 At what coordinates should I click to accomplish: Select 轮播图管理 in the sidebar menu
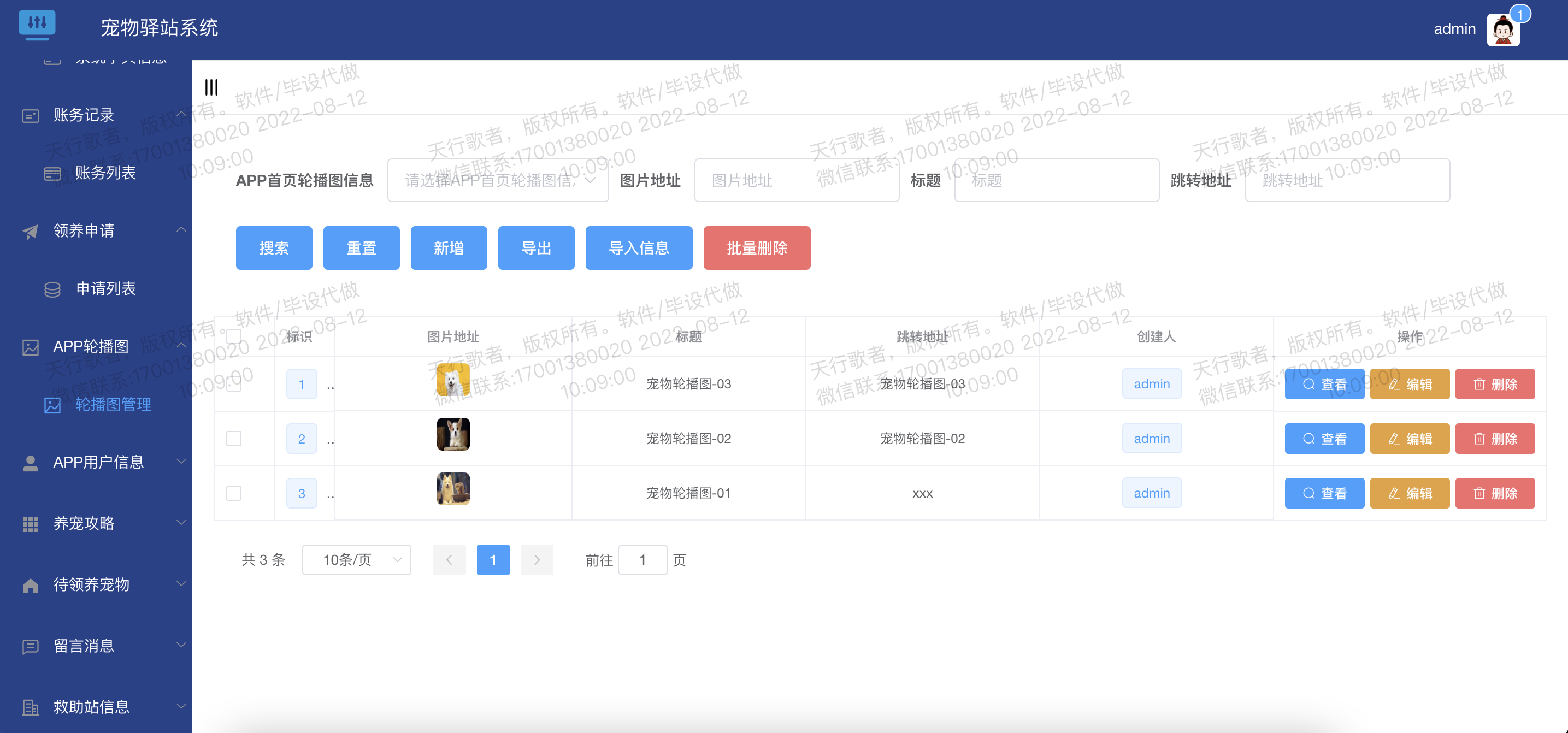[113, 405]
